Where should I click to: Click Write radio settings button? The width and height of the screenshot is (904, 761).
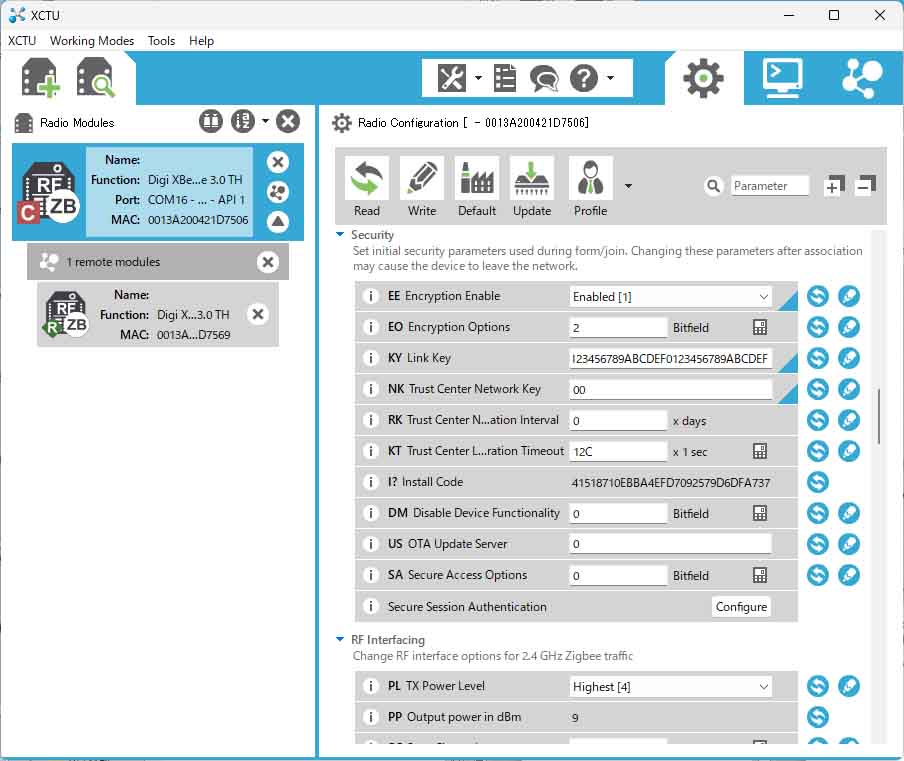(x=422, y=187)
